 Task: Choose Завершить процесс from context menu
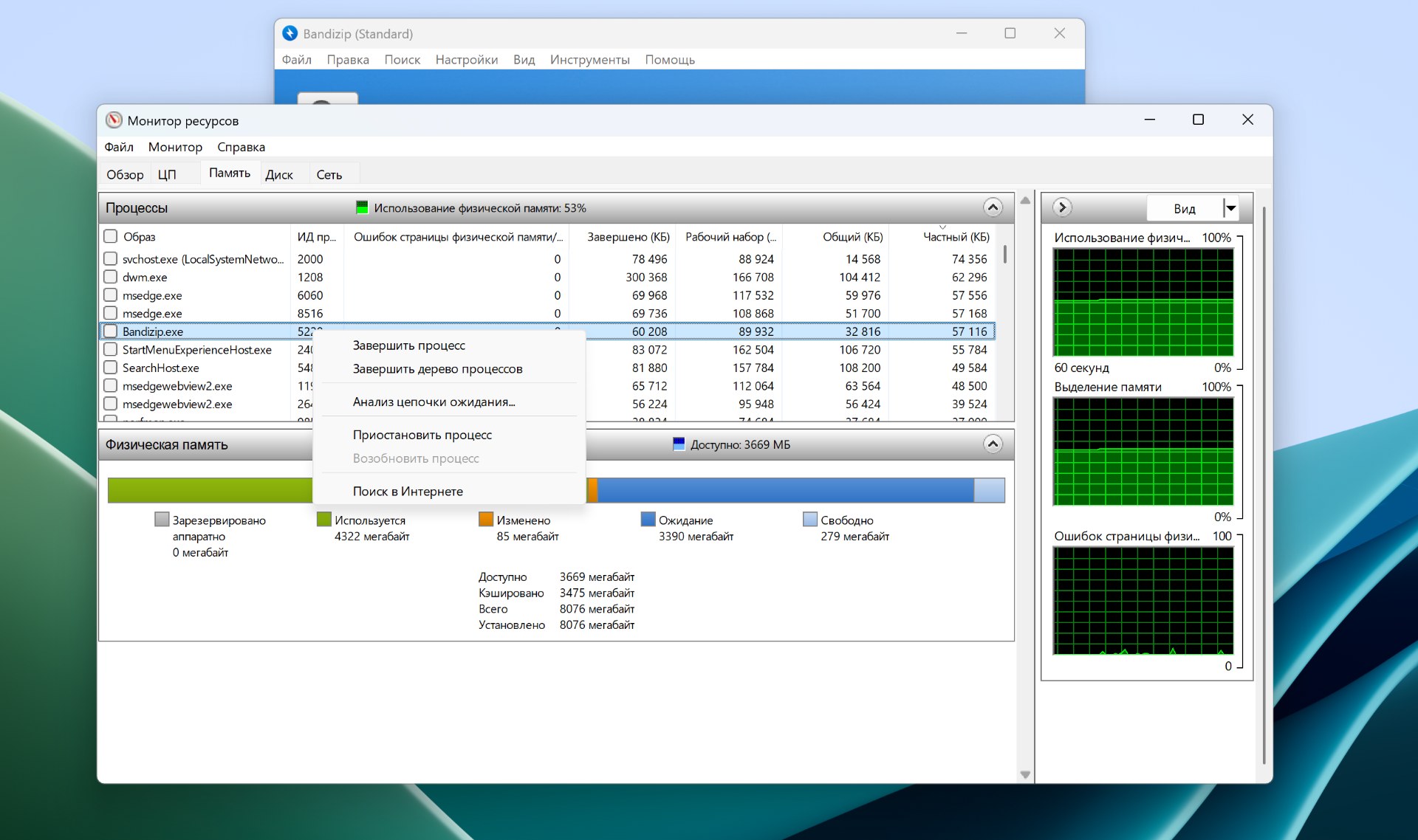pos(408,345)
